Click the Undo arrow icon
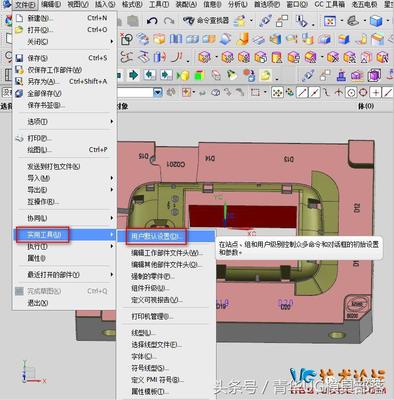 pos(152,21)
